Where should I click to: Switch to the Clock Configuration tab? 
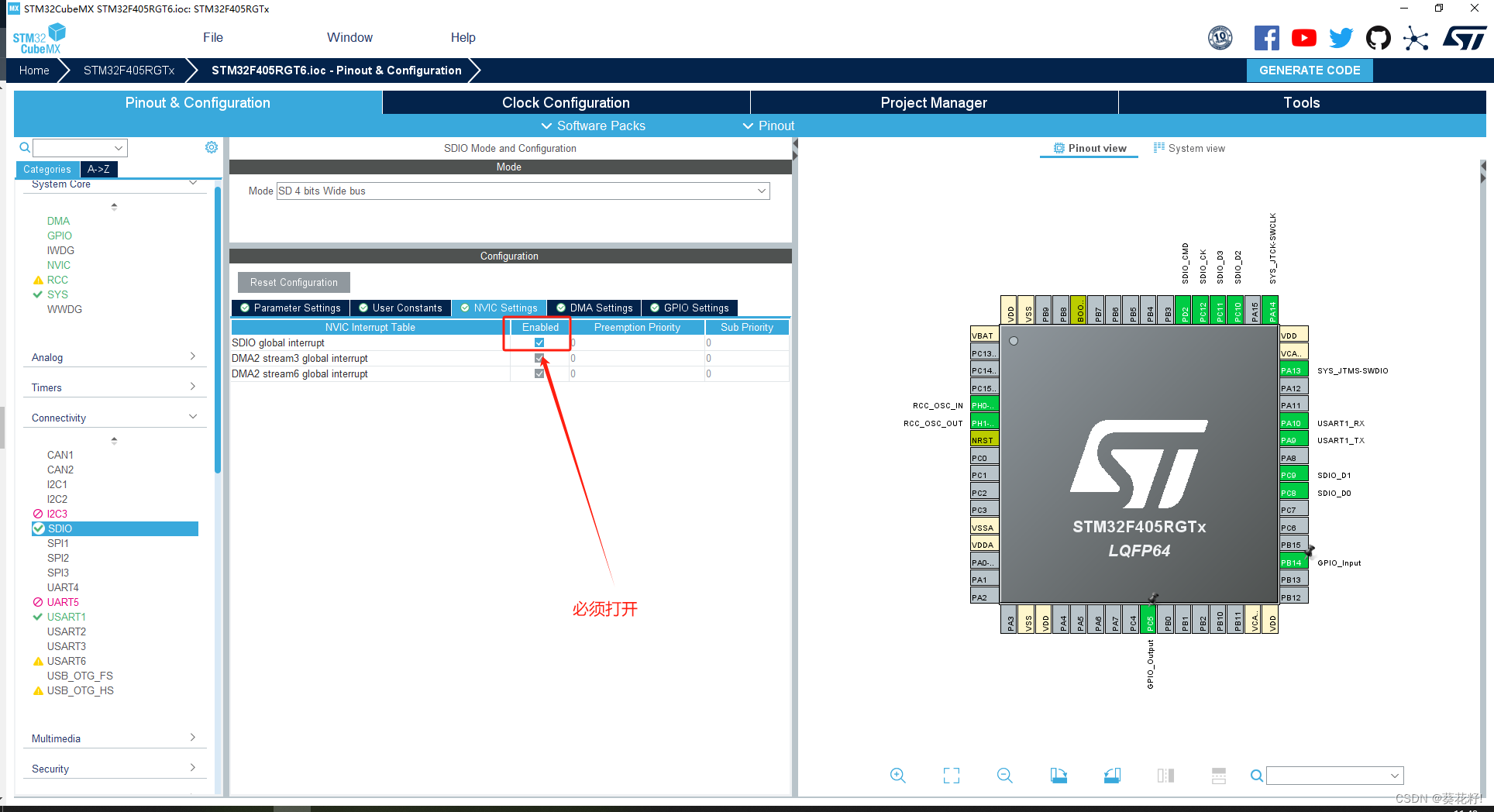click(x=565, y=102)
